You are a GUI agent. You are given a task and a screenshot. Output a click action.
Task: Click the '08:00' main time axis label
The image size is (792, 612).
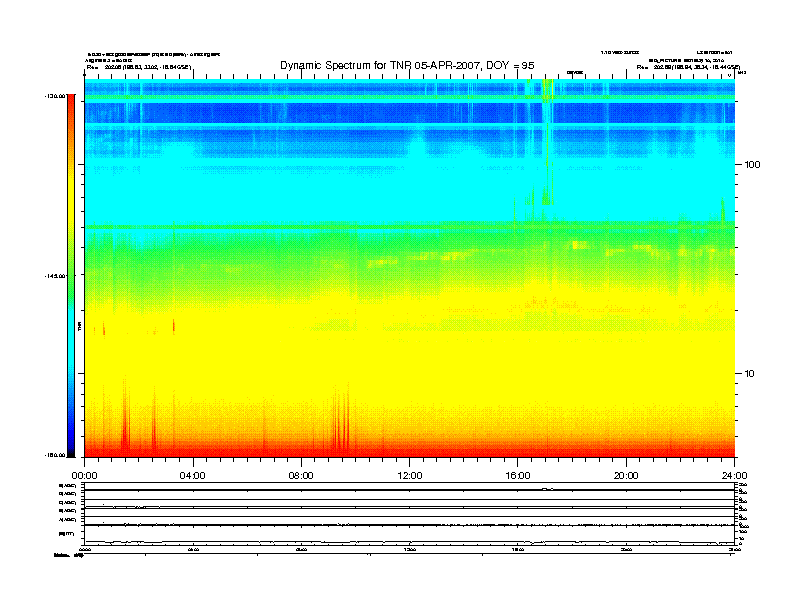(x=301, y=476)
